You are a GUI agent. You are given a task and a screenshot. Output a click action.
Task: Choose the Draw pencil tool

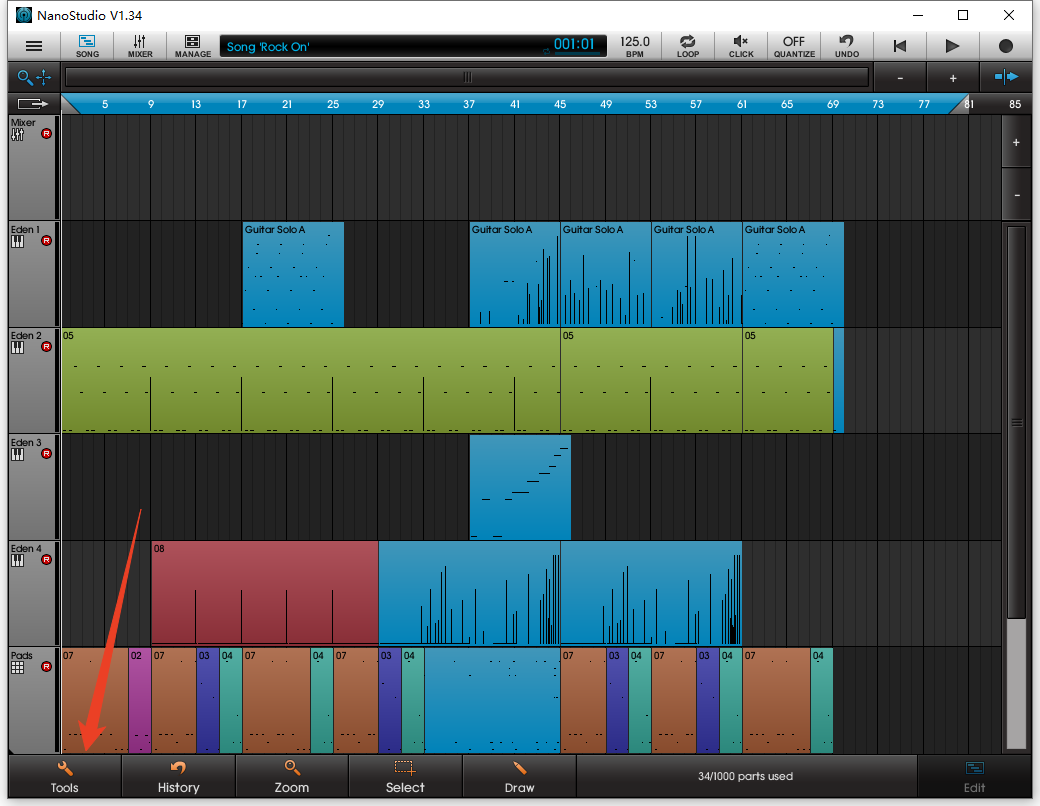click(x=519, y=776)
